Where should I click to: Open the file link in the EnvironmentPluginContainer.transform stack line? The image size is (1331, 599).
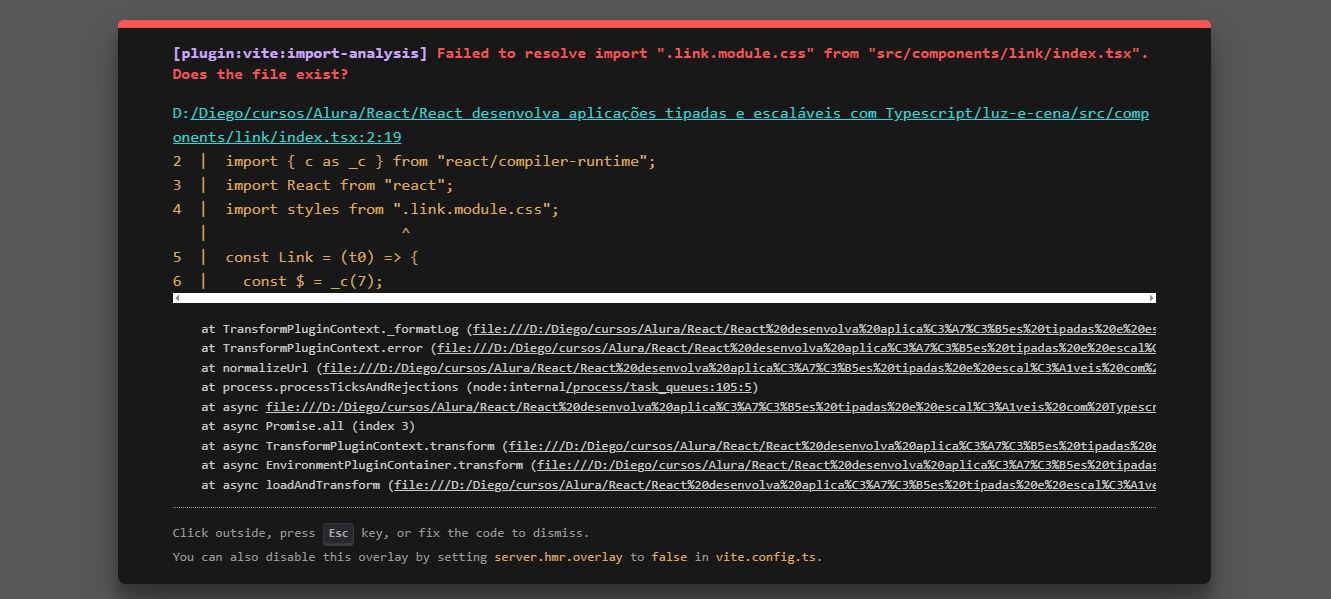(847, 465)
